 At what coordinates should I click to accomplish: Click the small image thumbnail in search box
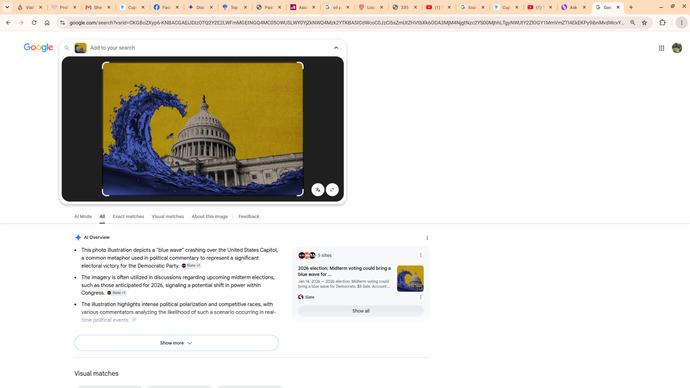pos(80,48)
